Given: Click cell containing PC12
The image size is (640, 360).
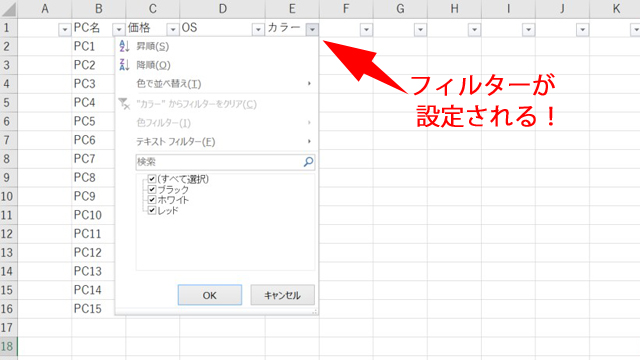Looking at the screenshot, I should (x=93, y=253).
